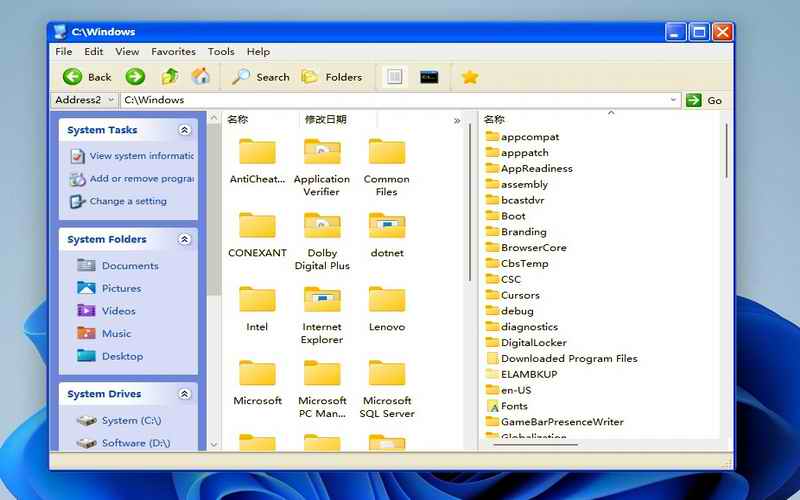Click scroll-down arrow of sidebar scrollbar
This screenshot has height=500, width=800.
(214, 444)
